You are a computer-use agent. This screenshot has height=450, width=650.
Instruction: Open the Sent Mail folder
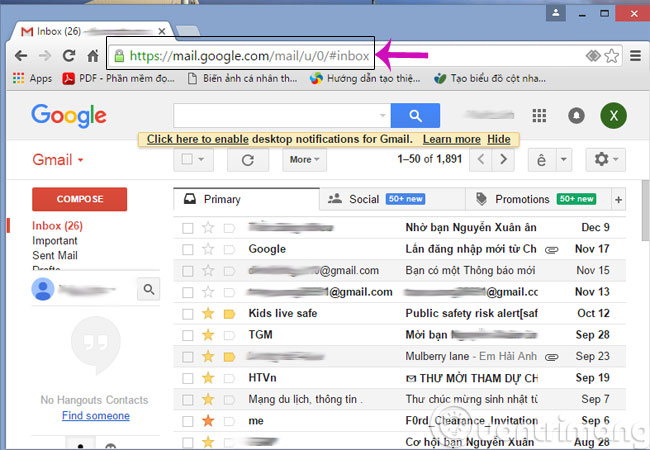[55, 255]
